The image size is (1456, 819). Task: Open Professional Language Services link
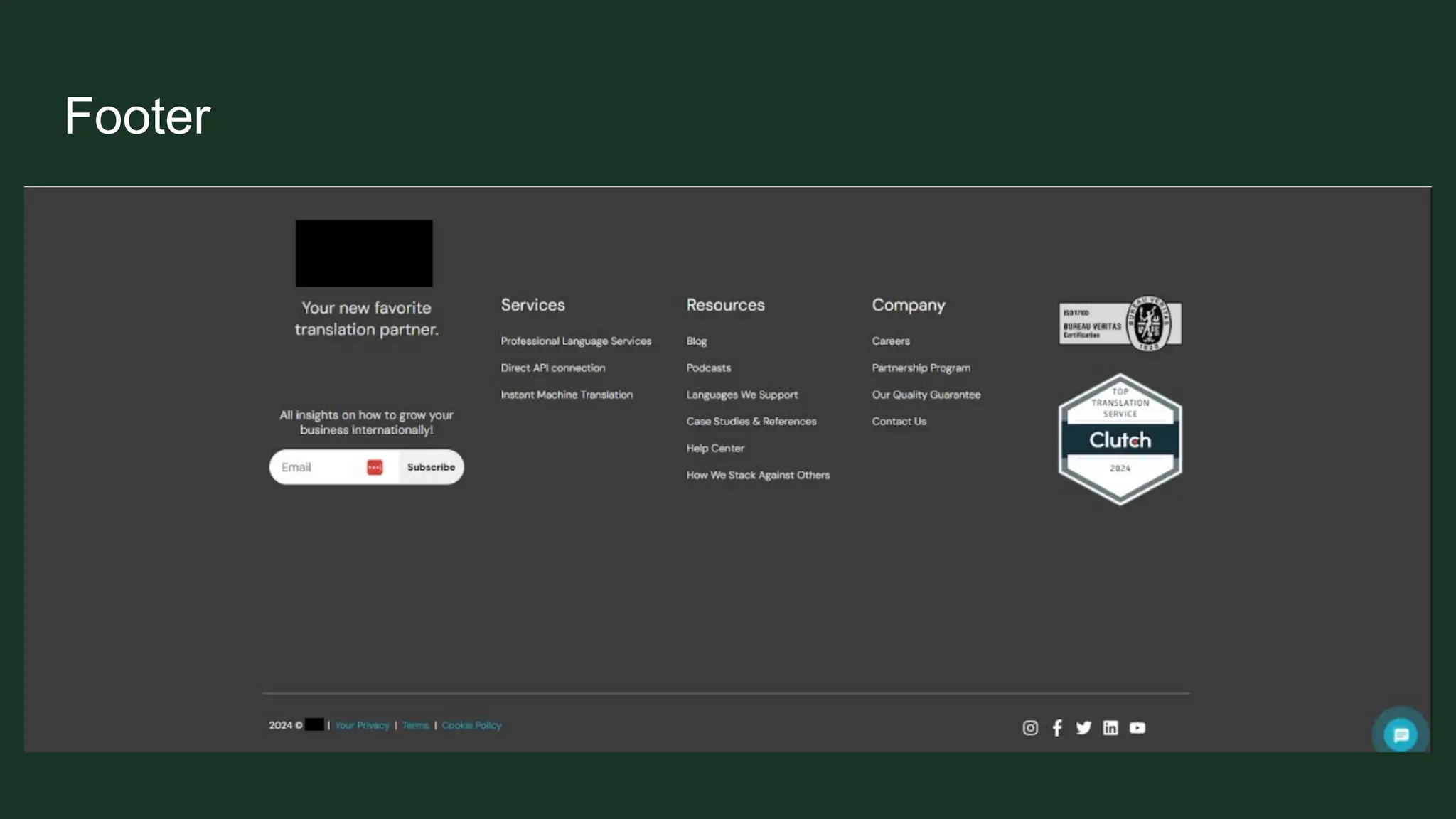(x=576, y=341)
